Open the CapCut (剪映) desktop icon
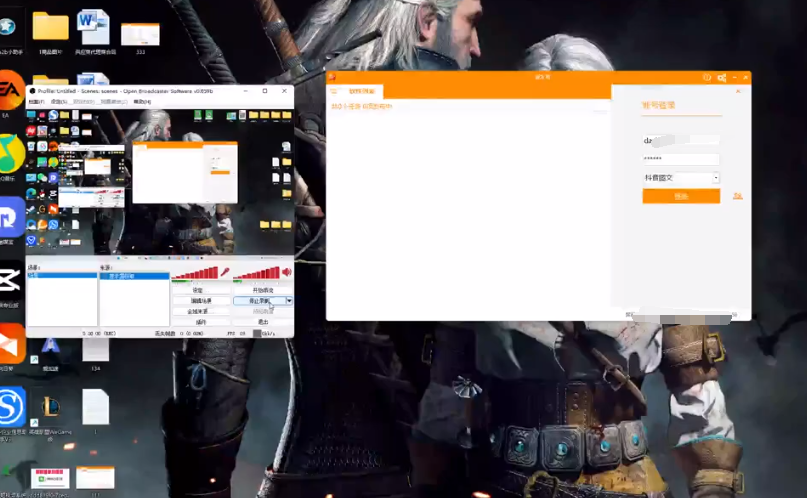This screenshot has width=807, height=498. click(x=10, y=281)
